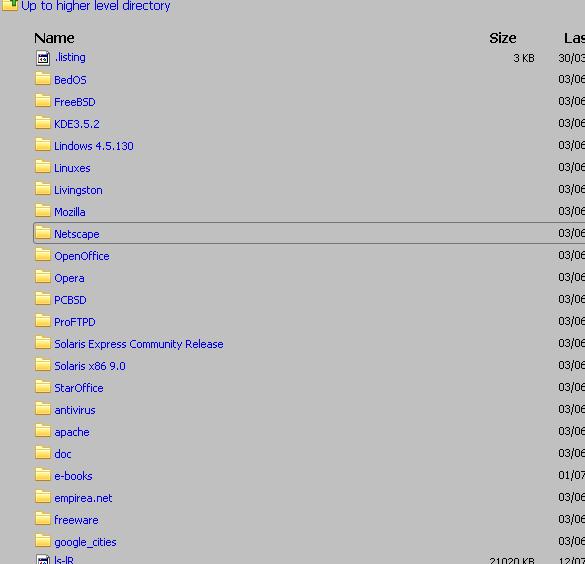Click the freeware folder icon
585x564 pixels.
tap(43, 519)
